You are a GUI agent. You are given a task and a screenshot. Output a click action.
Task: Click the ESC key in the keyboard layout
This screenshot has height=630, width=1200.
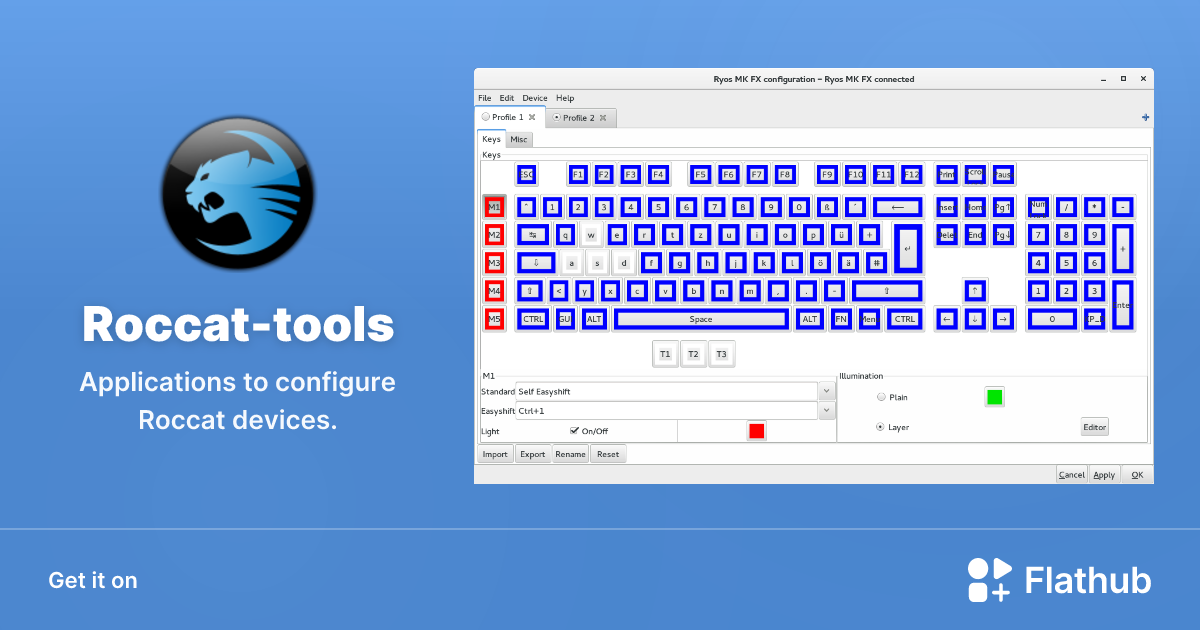click(527, 174)
